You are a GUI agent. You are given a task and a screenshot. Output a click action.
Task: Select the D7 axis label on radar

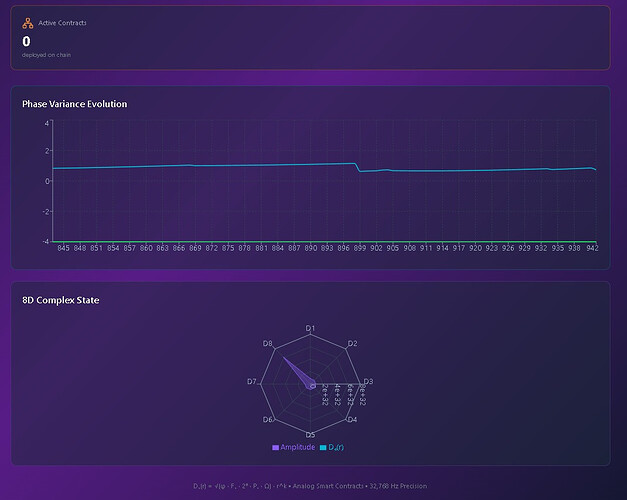(x=252, y=382)
